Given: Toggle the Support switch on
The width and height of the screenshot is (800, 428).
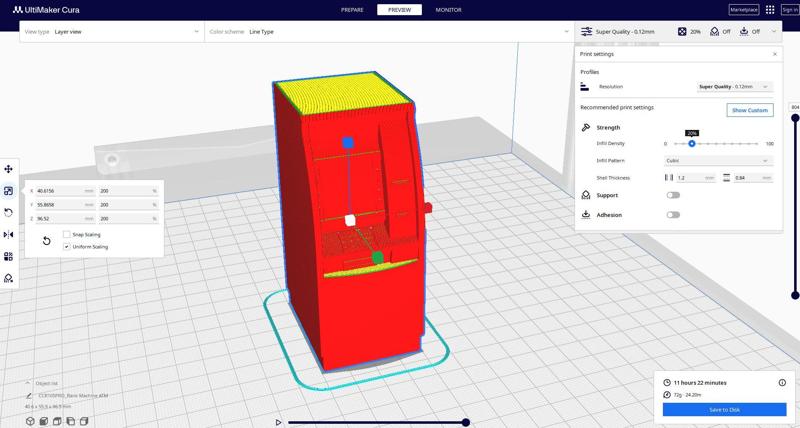Looking at the screenshot, I should click(x=673, y=195).
